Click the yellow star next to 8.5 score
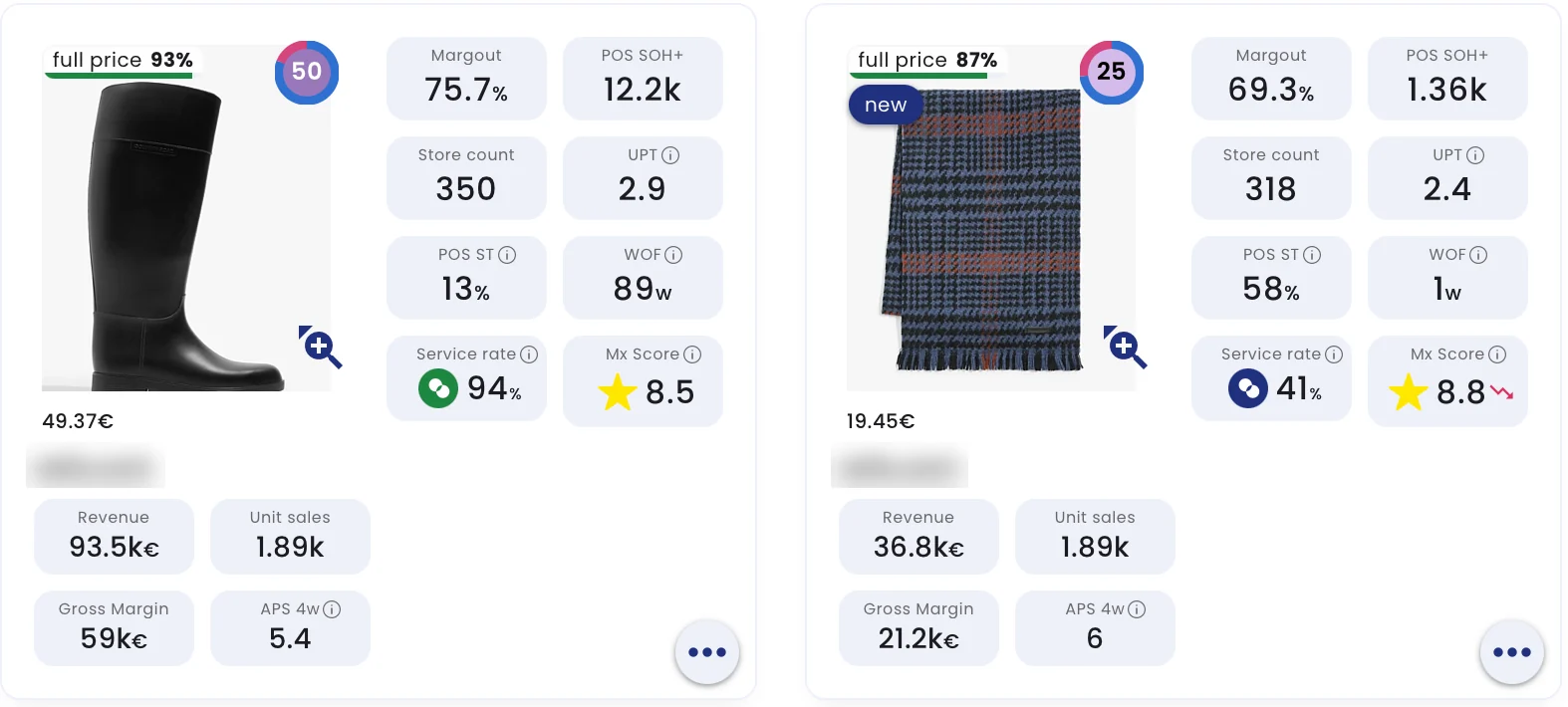The image size is (1568, 707). coord(618,392)
